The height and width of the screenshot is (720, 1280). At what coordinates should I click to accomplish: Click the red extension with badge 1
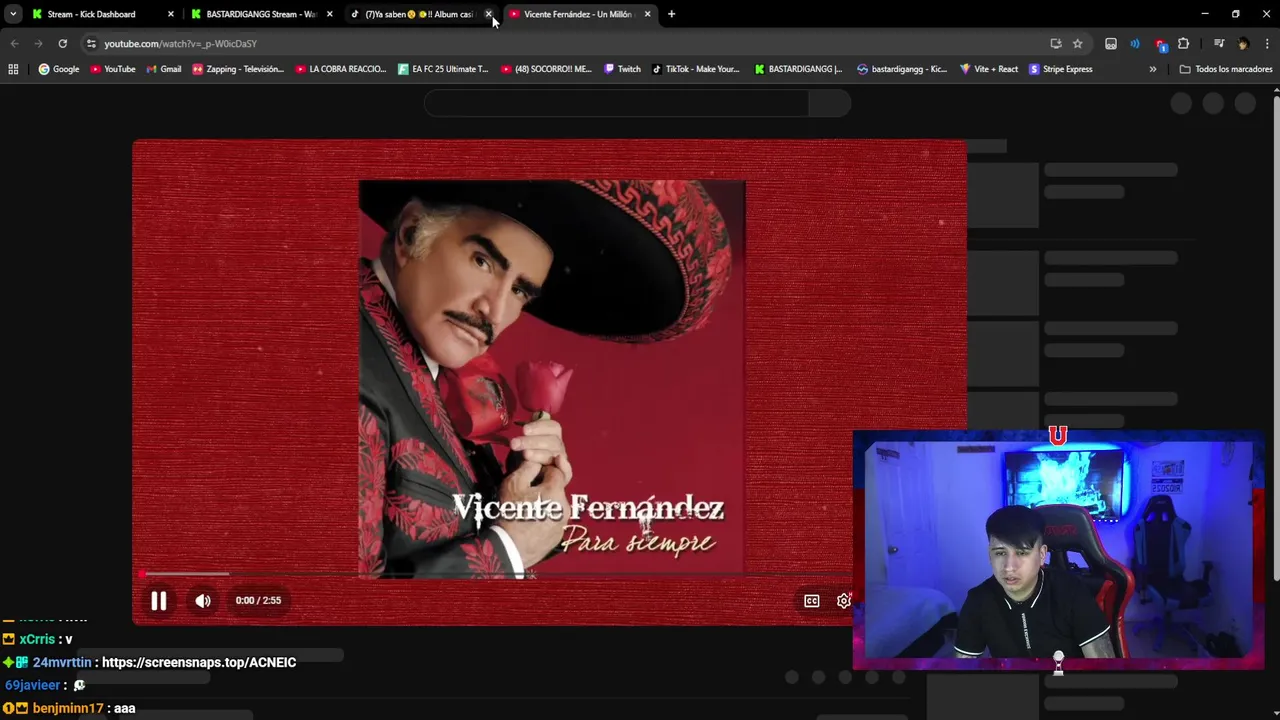tap(1160, 44)
